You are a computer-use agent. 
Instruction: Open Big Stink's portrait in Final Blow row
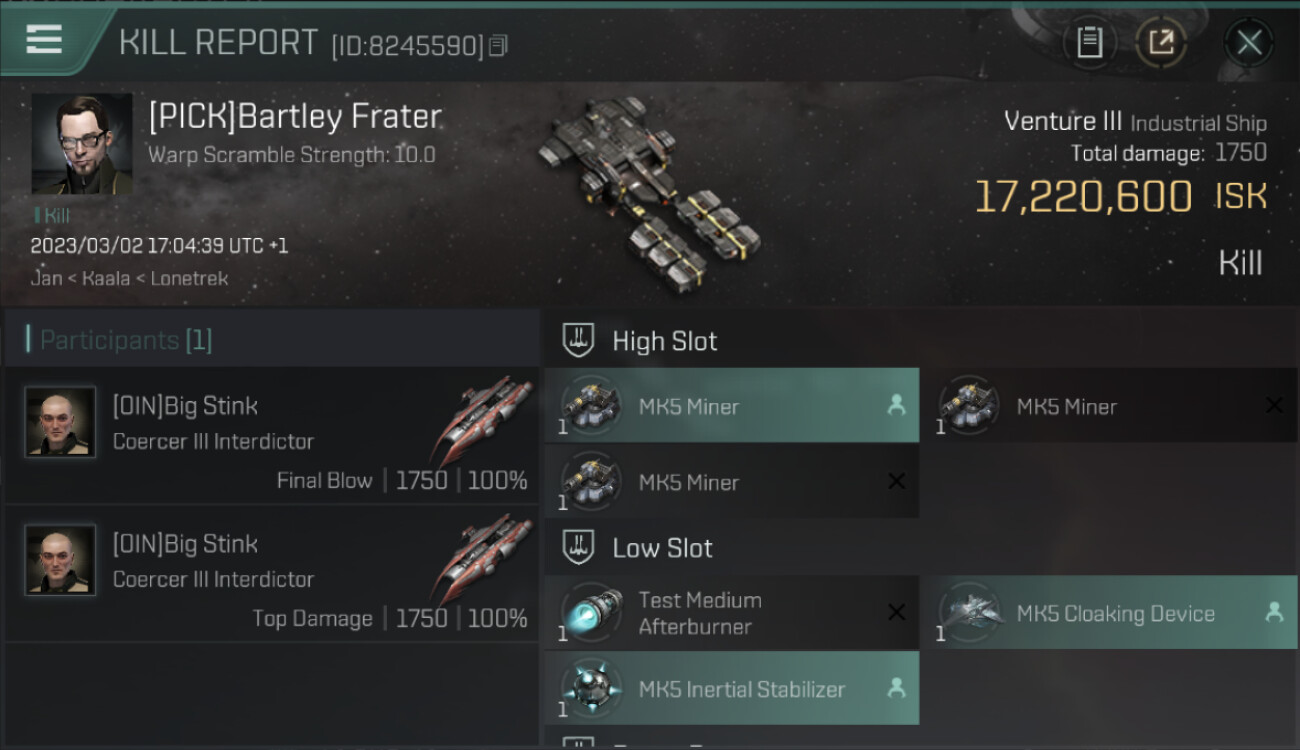[x=60, y=422]
